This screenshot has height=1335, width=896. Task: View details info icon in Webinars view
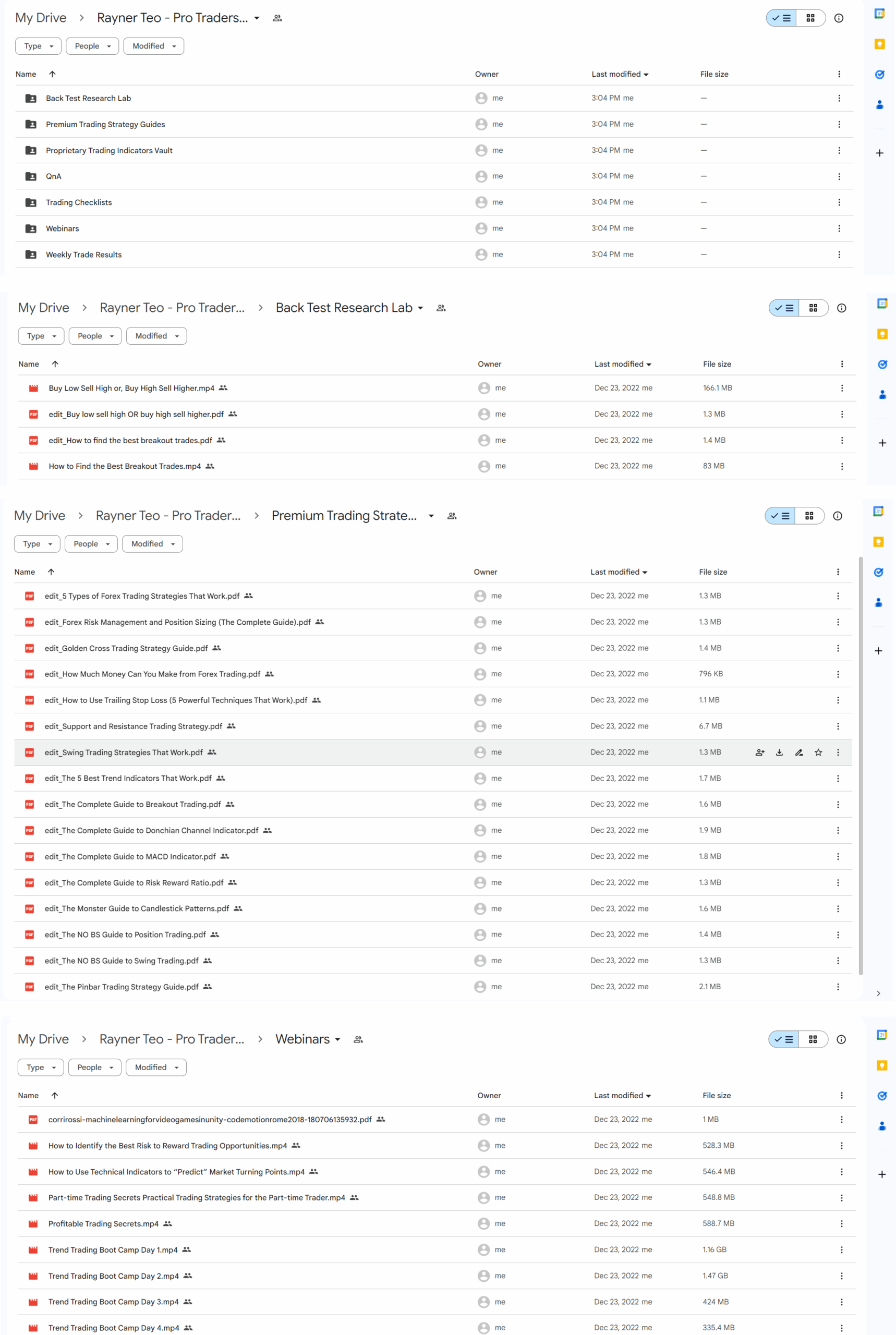coord(841,1039)
